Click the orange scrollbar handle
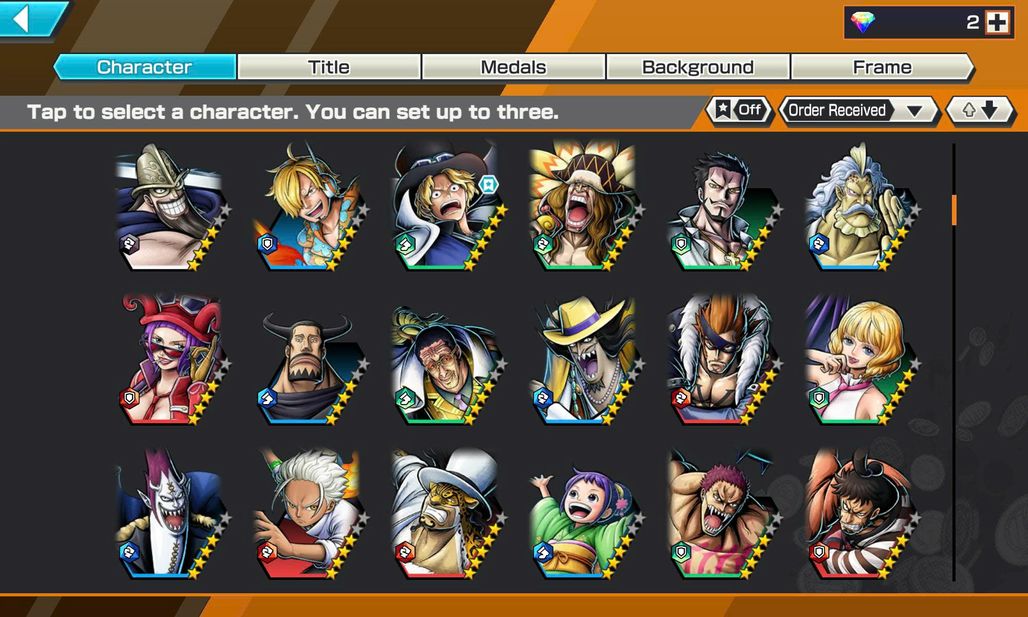The width and height of the screenshot is (1028, 617). tap(954, 210)
